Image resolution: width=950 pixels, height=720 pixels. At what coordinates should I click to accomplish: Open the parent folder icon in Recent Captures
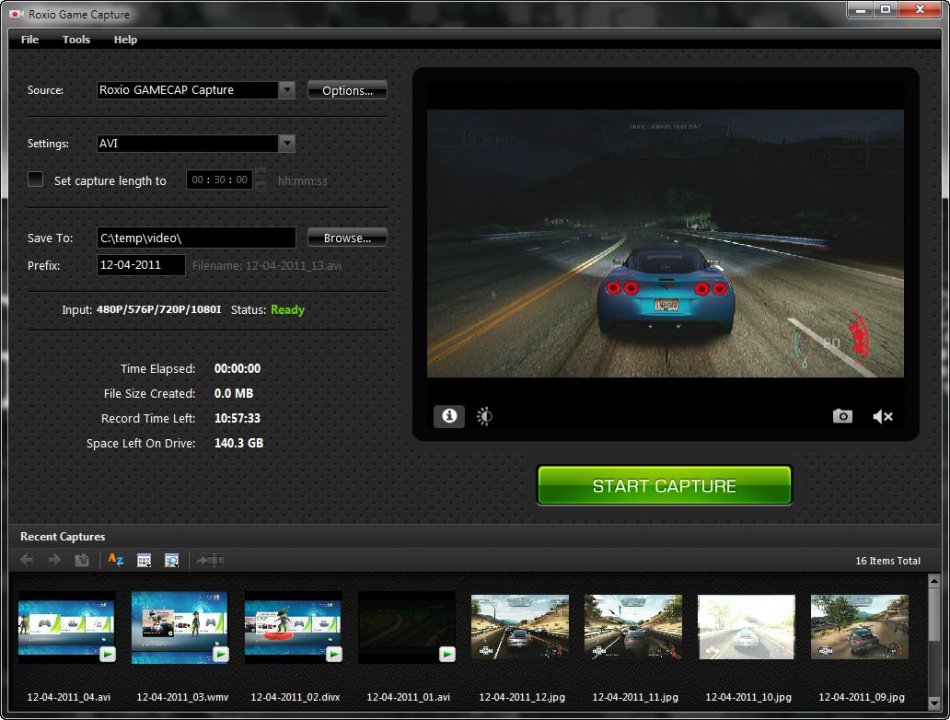[82, 560]
